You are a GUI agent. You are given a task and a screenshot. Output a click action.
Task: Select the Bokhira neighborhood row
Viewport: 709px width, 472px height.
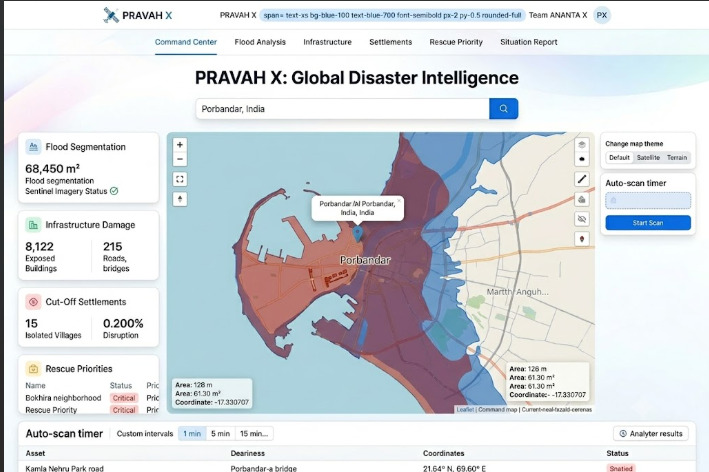tap(92, 398)
